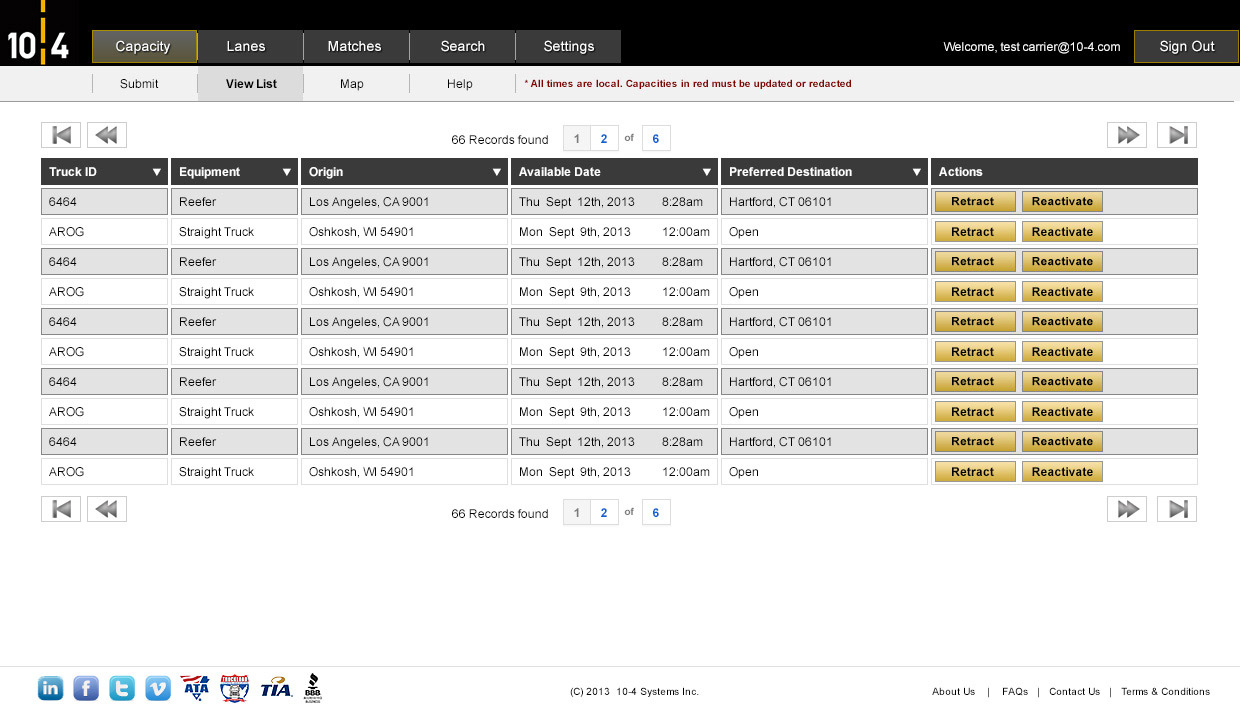Click the BBB accredited business logo
The height and width of the screenshot is (706, 1240).
pyautogui.click(x=312, y=688)
